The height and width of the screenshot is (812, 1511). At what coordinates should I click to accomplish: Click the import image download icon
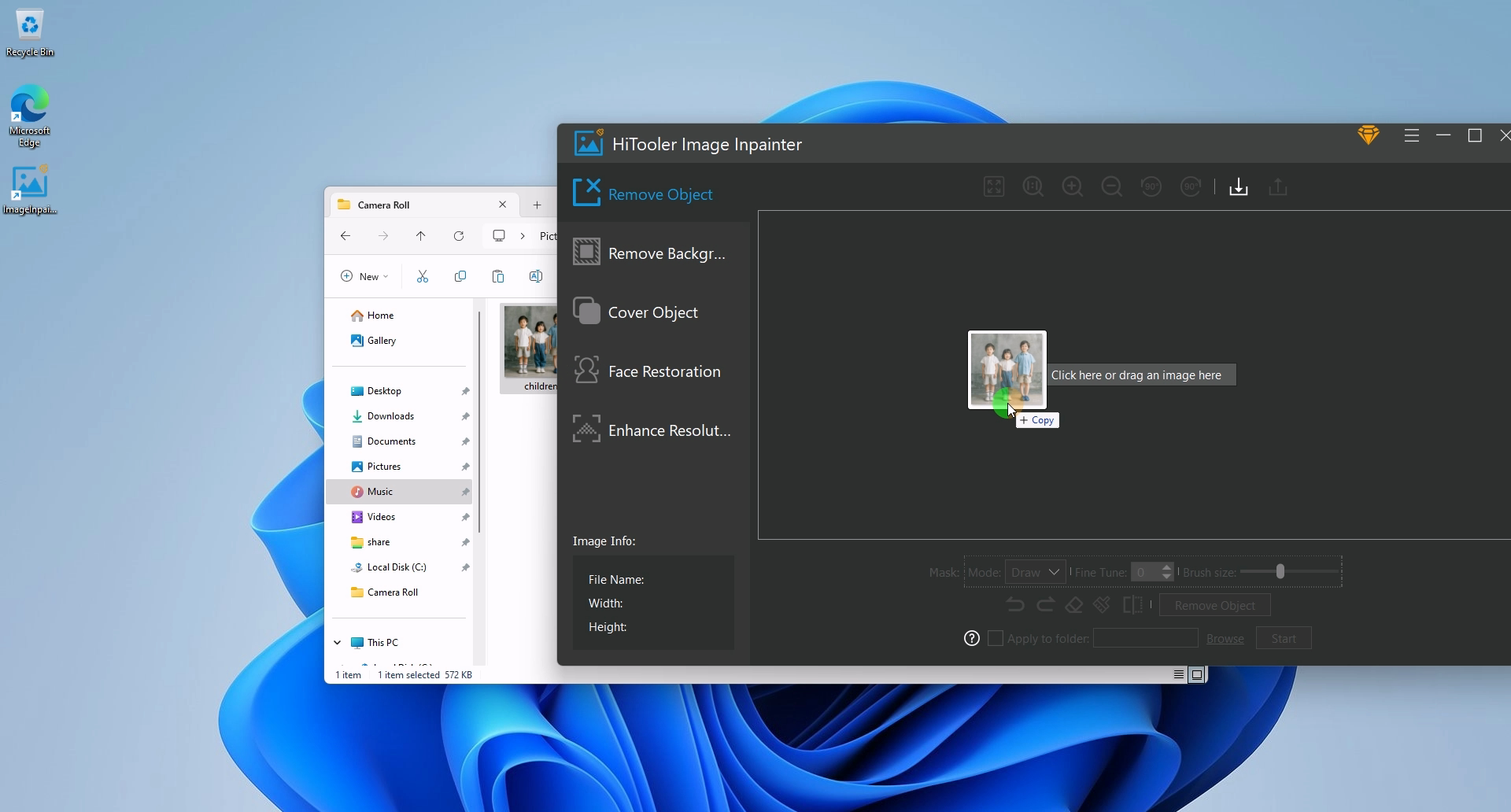pyautogui.click(x=1238, y=187)
